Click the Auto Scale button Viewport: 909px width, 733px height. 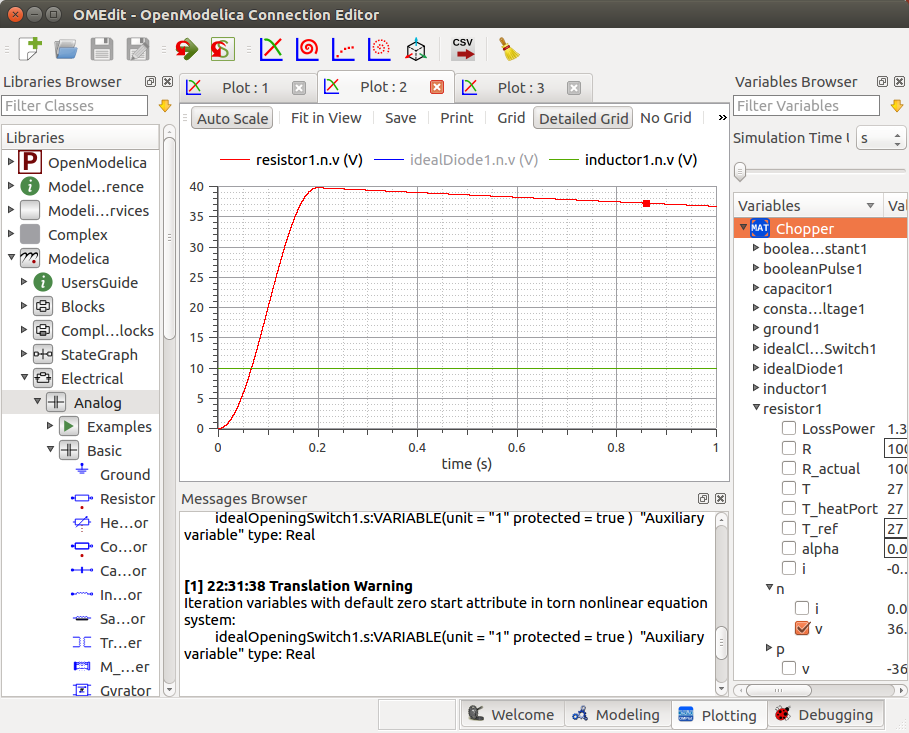tap(232, 118)
